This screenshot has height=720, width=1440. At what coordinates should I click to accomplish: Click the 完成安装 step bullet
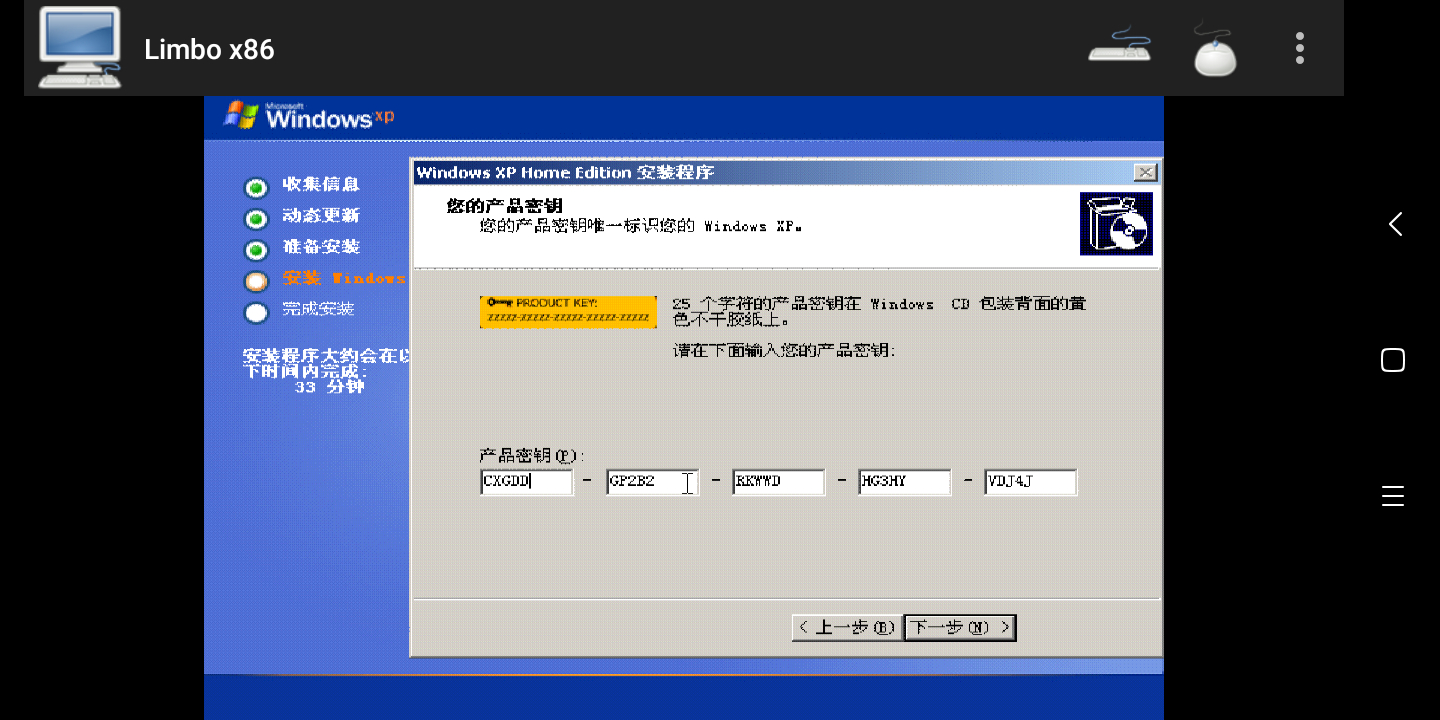coord(256,312)
